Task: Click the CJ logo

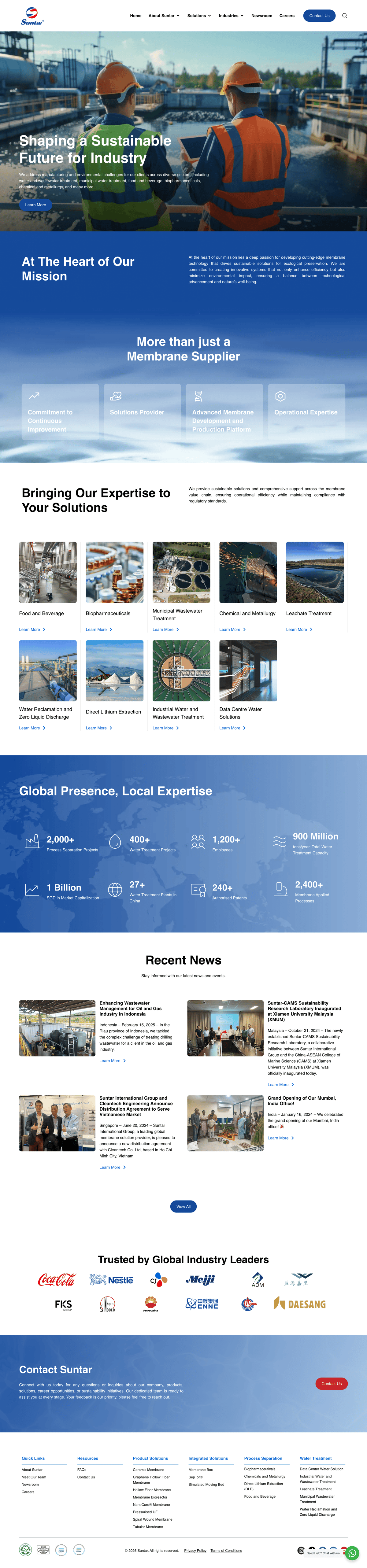Action: tap(159, 1280)
